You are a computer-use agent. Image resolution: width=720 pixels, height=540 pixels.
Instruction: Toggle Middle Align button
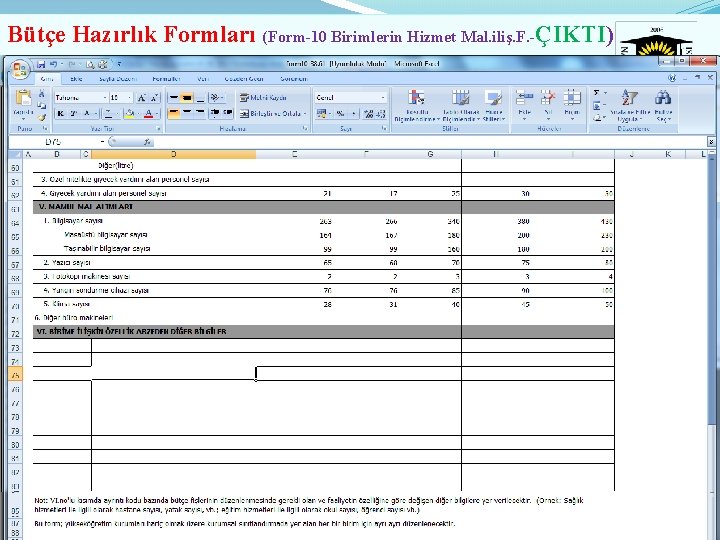pyautogui.click(x=186, y=97)
